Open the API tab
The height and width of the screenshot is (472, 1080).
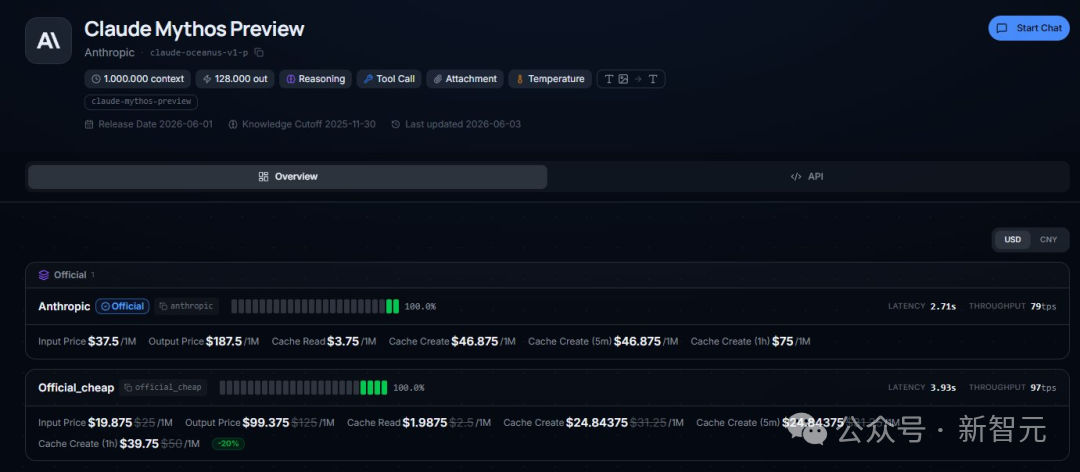(x=807, y=176)
